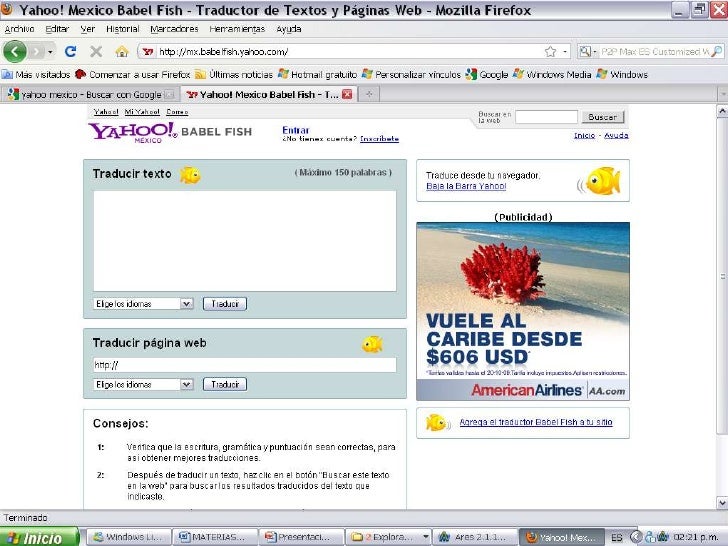Go back with the green arrow button
The width and height of the screenshot is (728, 546).
click(x=14, y=51)
